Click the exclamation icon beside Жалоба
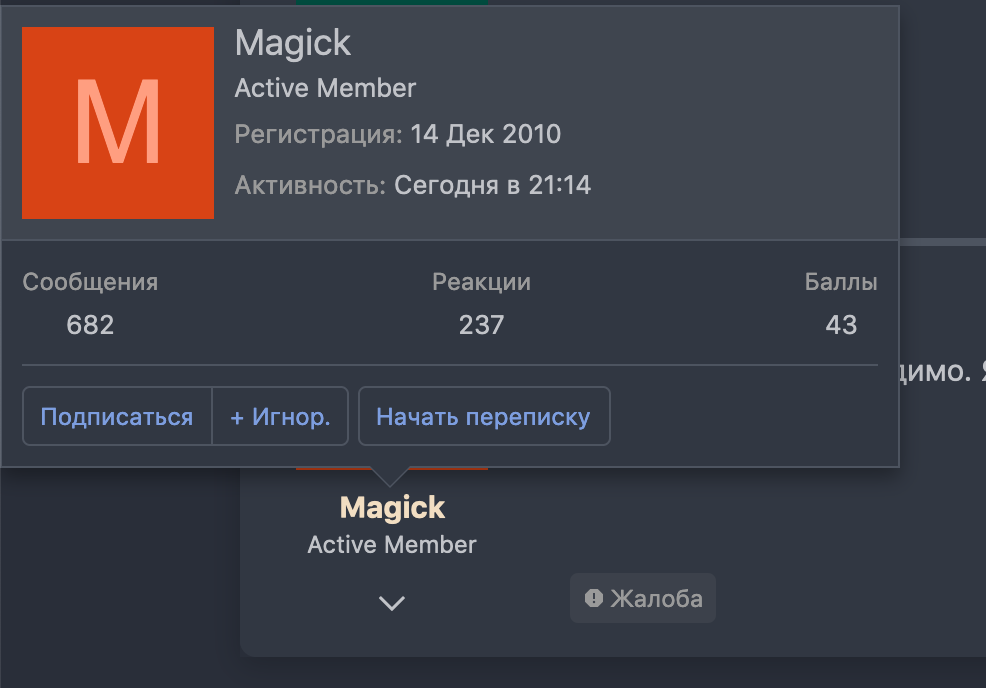Viewport: 986px width, 688px height. [594, 598]
